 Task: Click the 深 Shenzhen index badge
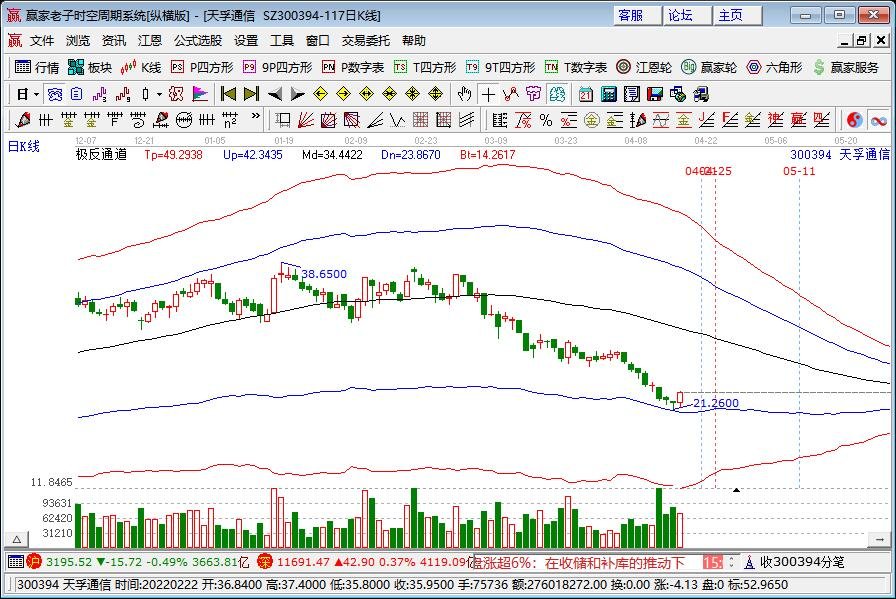click(x=265, y=562)
